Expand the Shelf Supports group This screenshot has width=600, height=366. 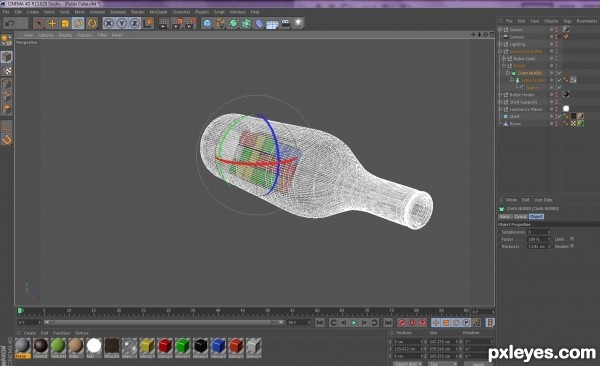(x=500, y=102)
